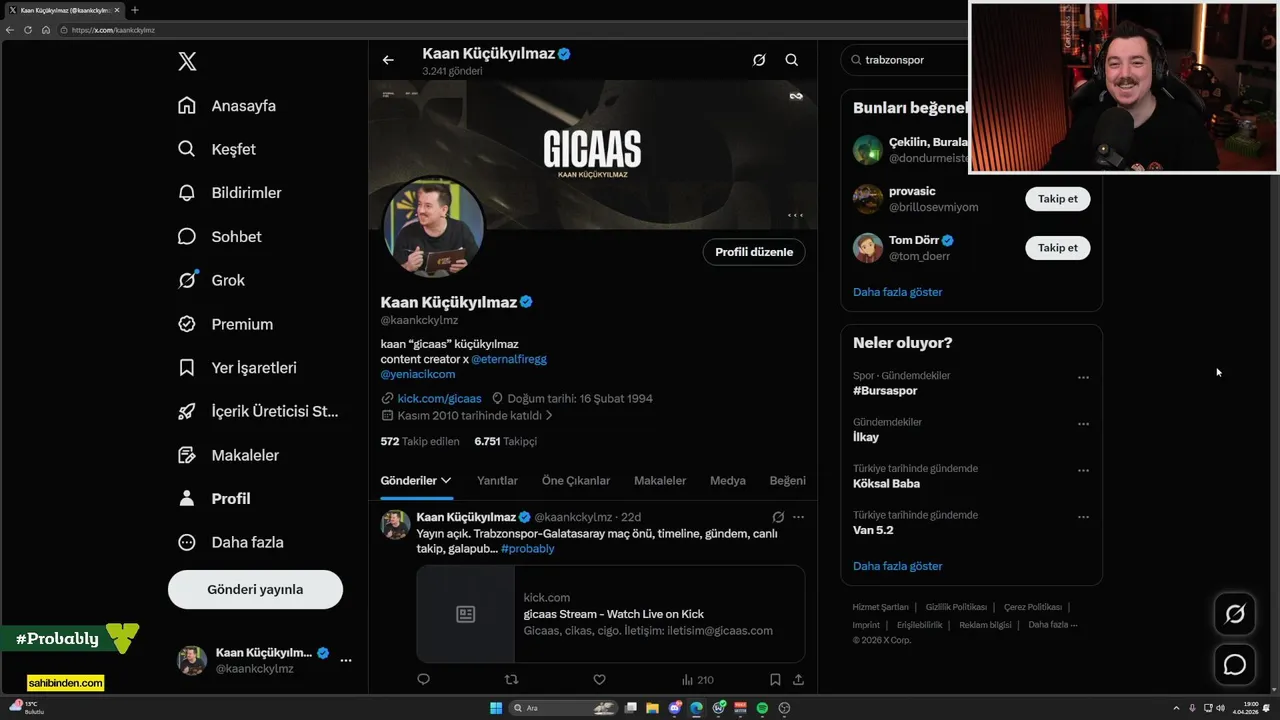This screenshot has height=720, width=1280.
Task: Repost the Trabzonspor-Galatasaray post
Action: [512, 680]
